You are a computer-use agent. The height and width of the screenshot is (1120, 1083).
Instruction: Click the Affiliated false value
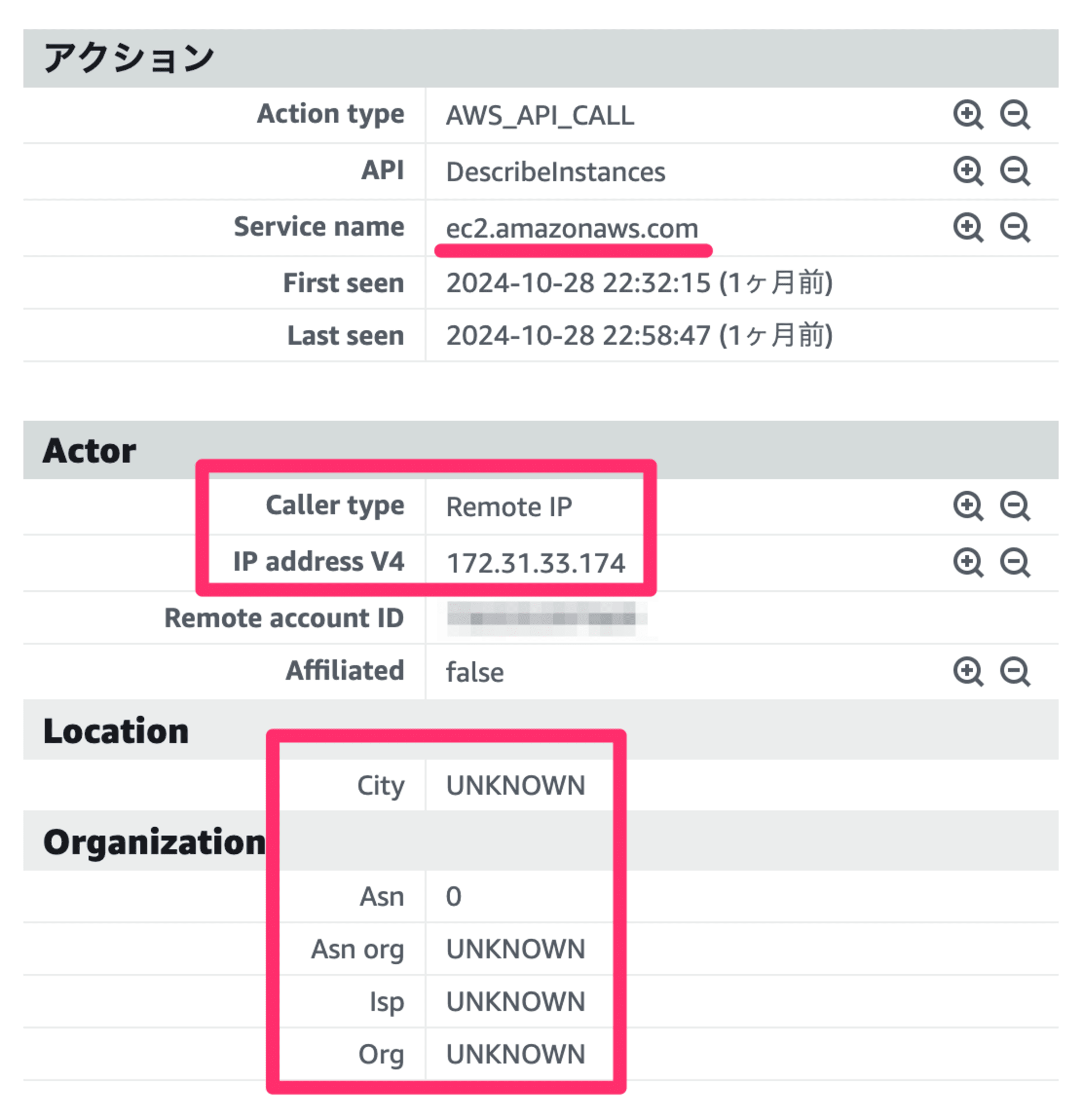point(475,672)
